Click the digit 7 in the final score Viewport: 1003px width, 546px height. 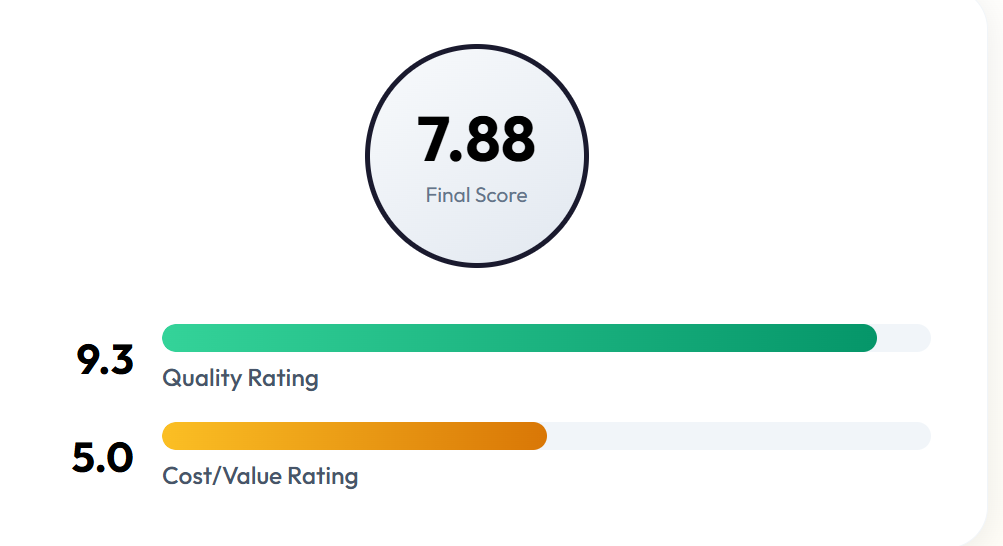point(434,141)
